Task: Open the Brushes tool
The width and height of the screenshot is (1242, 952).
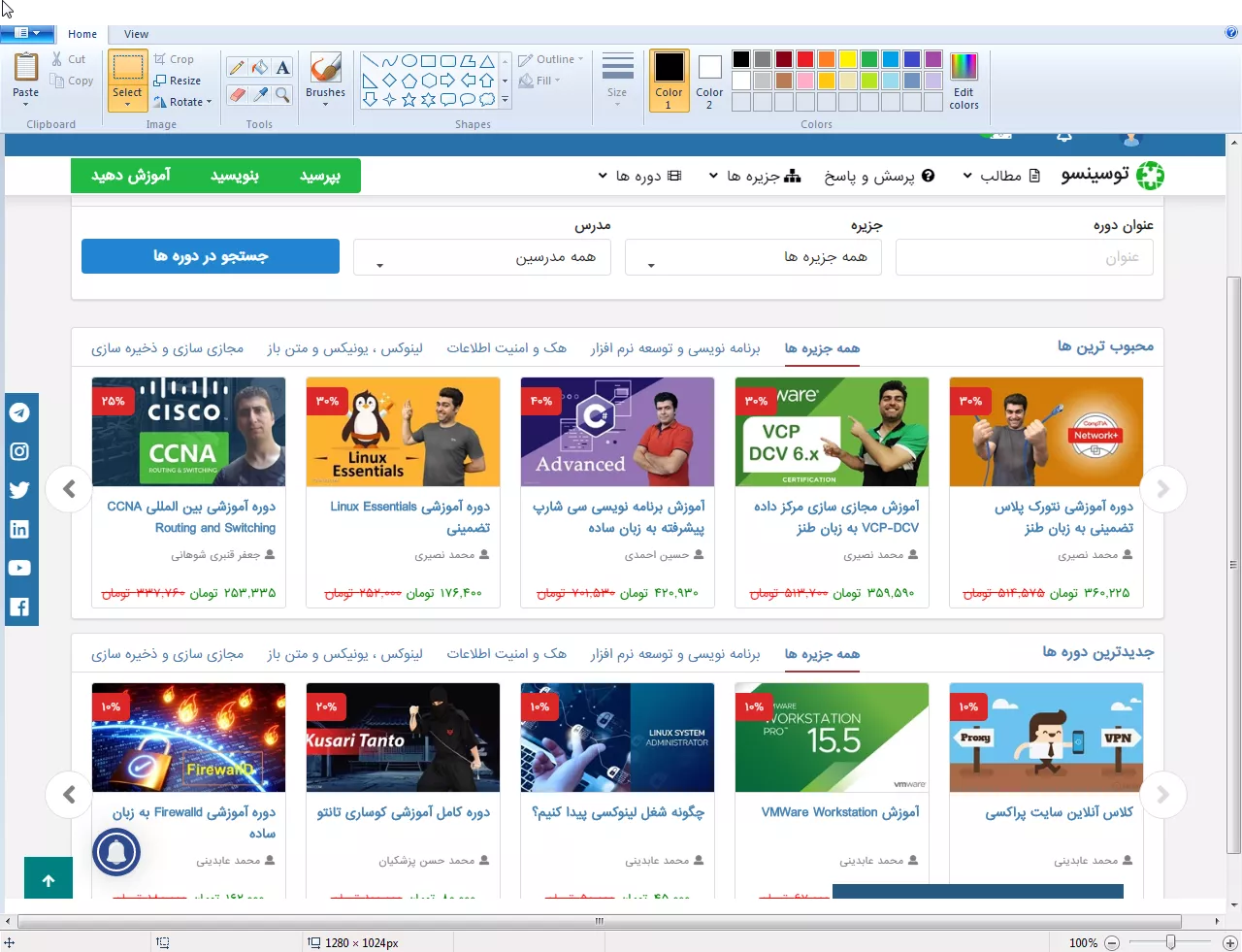Action: pyautogui.click(x=325, y=79)
